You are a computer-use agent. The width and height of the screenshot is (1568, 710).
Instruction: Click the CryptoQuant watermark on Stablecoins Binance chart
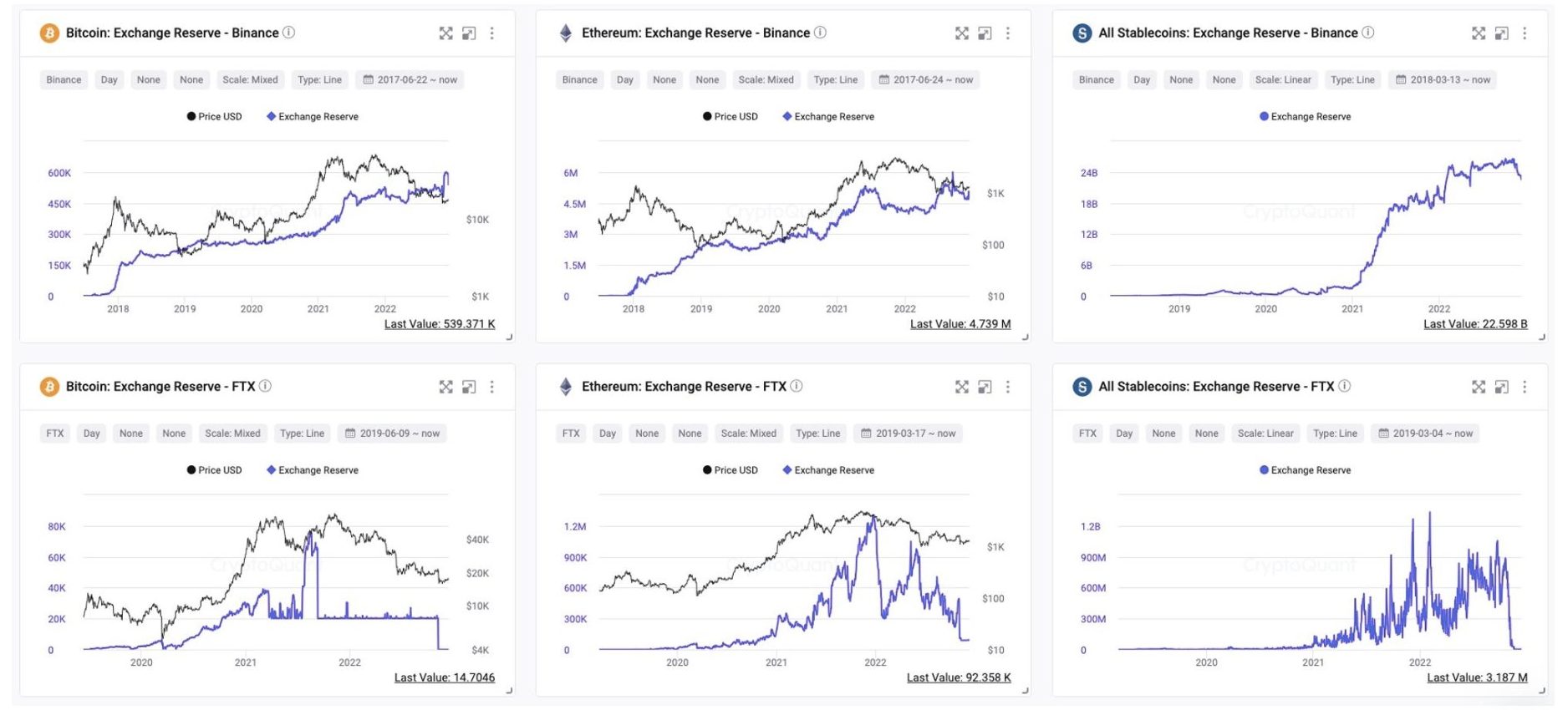click(1301, 211)
